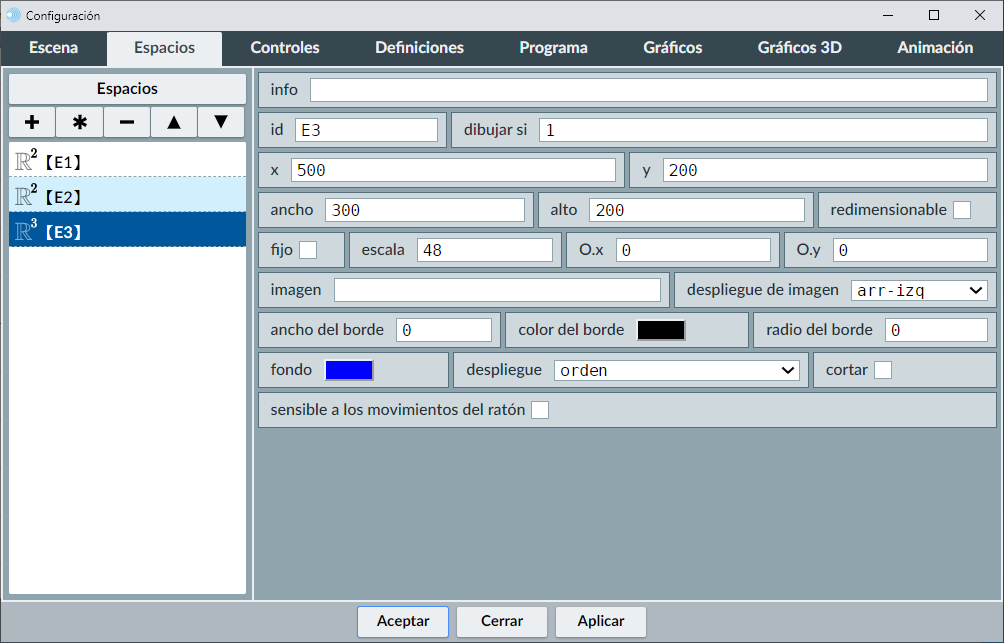Move the selected space up with the arrow
Viewport: 1004px width, 643px height.
point(174,122)
